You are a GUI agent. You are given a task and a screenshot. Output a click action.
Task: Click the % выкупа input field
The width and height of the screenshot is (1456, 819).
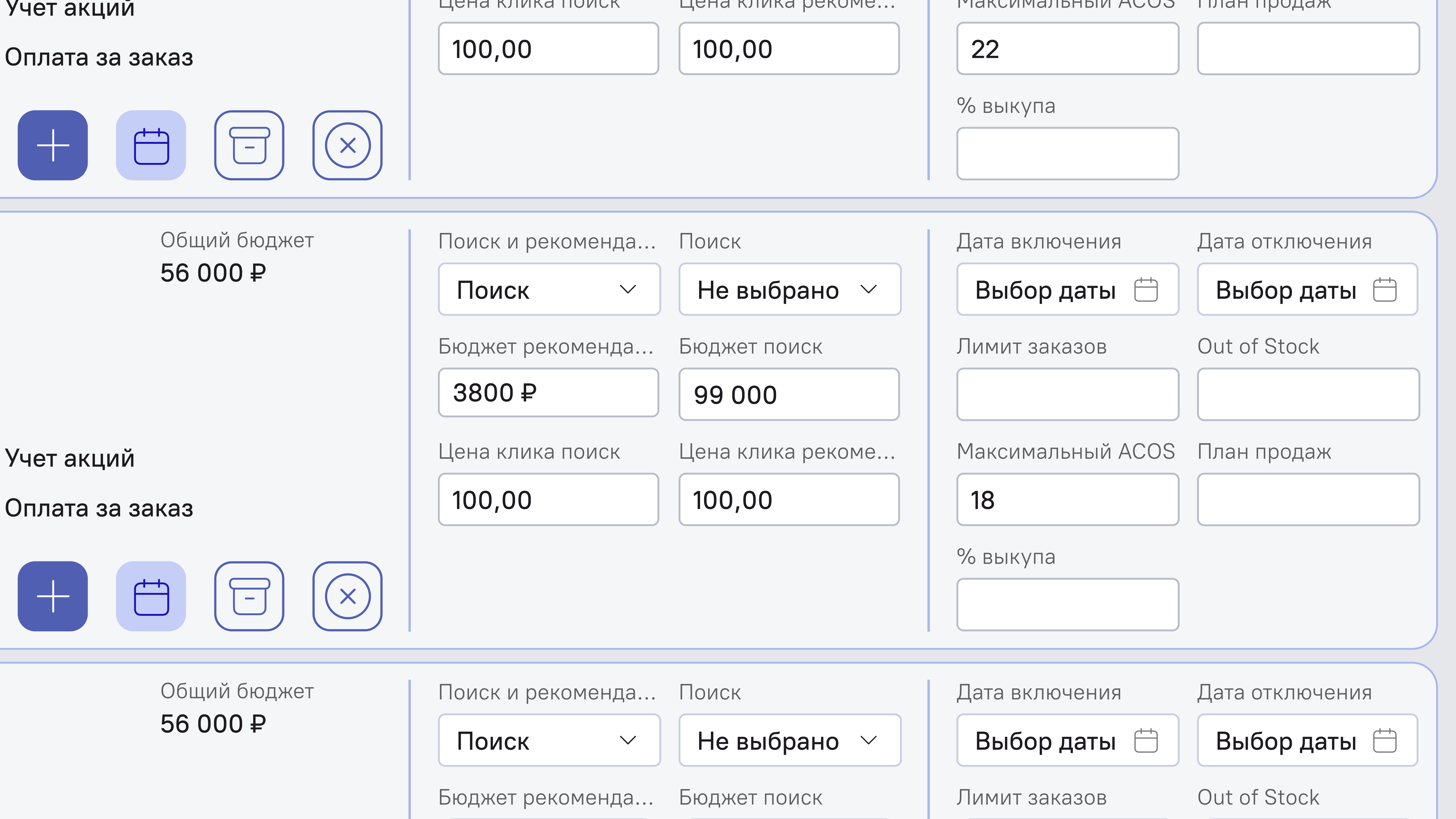point(1067,604)
